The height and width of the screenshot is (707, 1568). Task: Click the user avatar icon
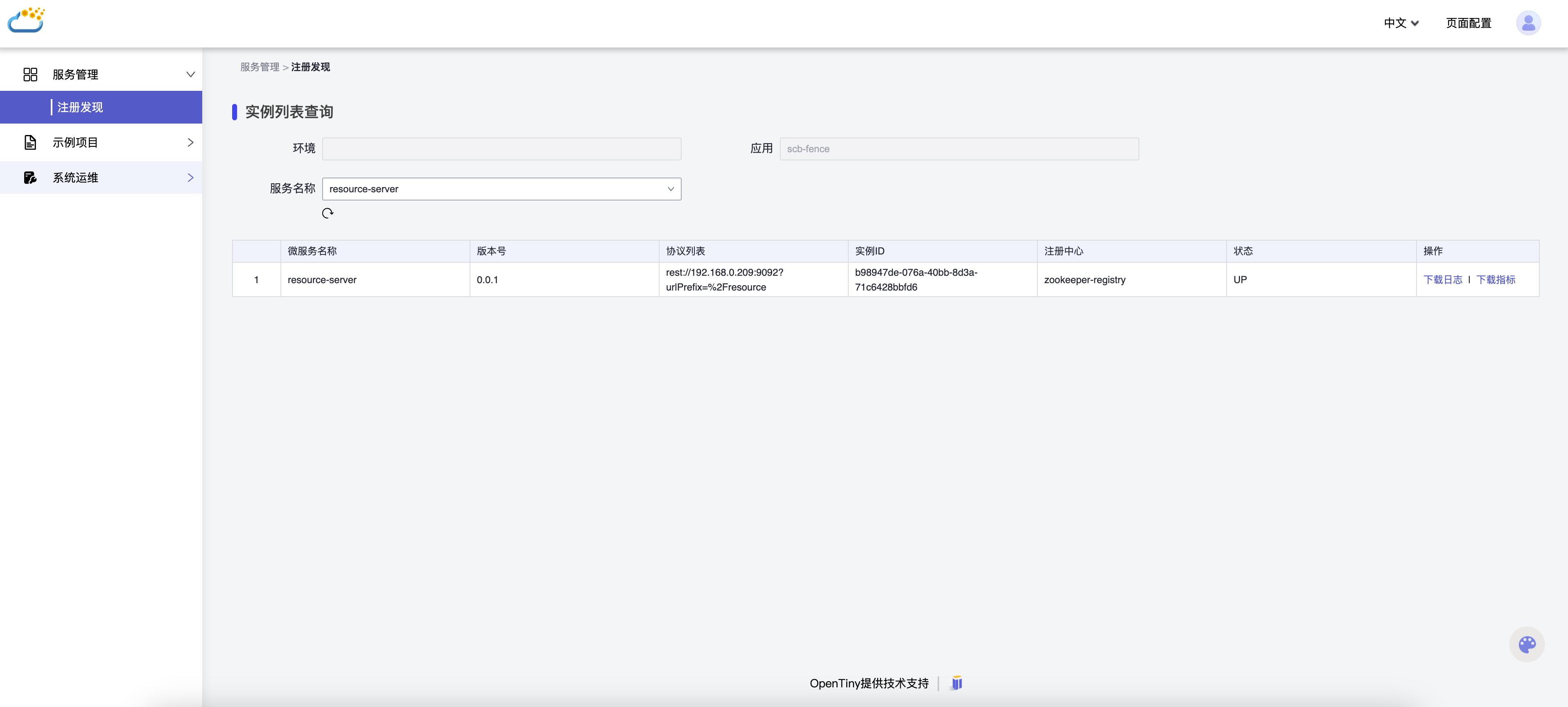1528,23
